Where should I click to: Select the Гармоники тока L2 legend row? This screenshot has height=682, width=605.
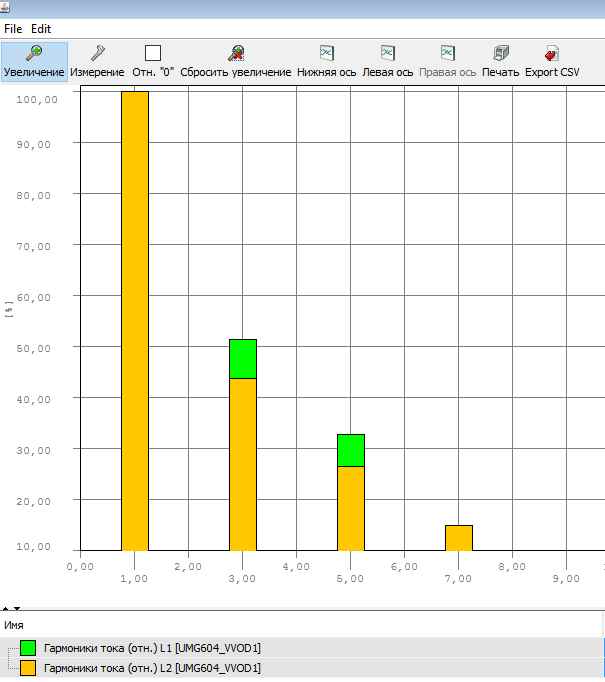pos(150,667)
